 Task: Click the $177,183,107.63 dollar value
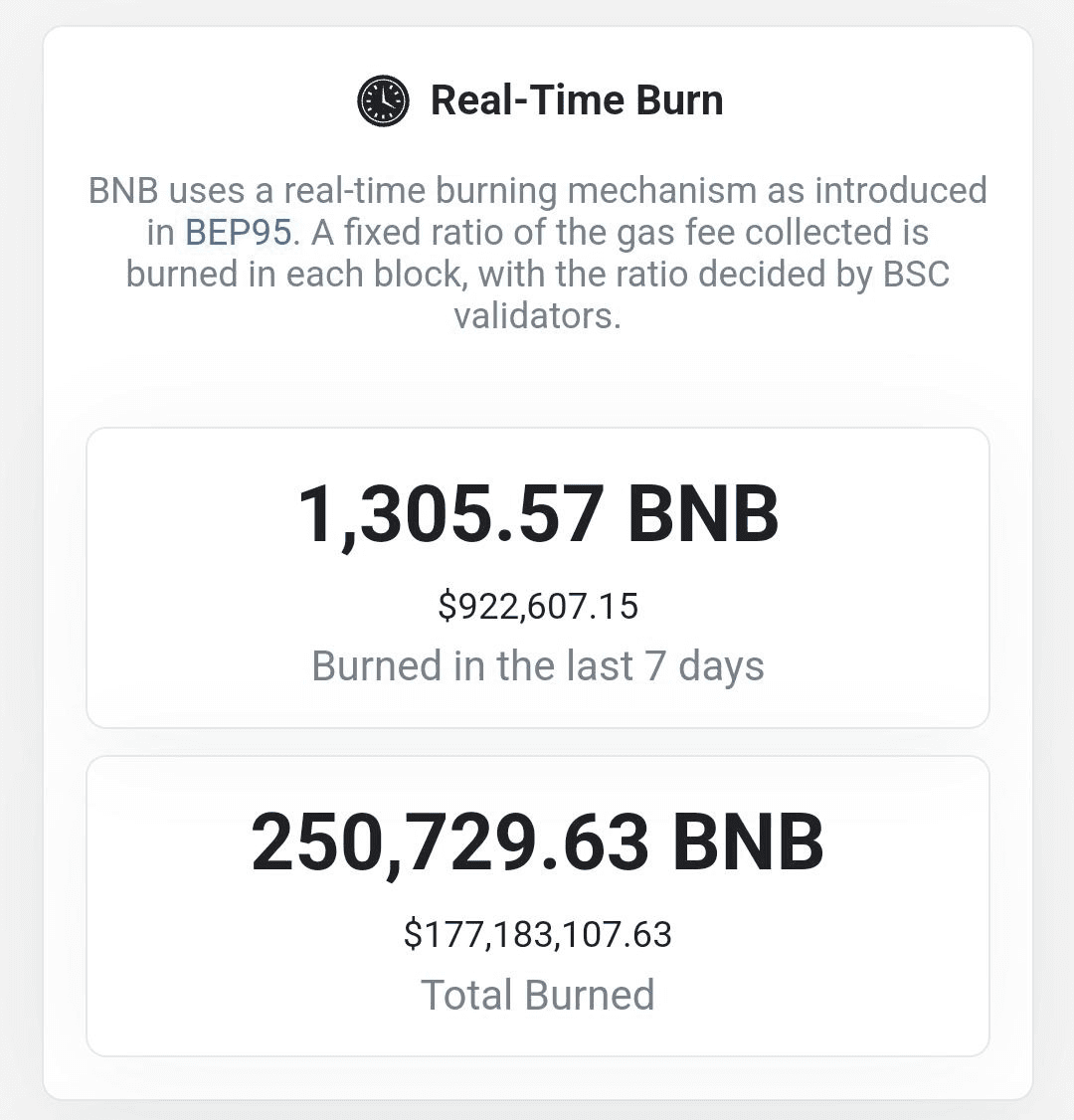click(538, 934)
